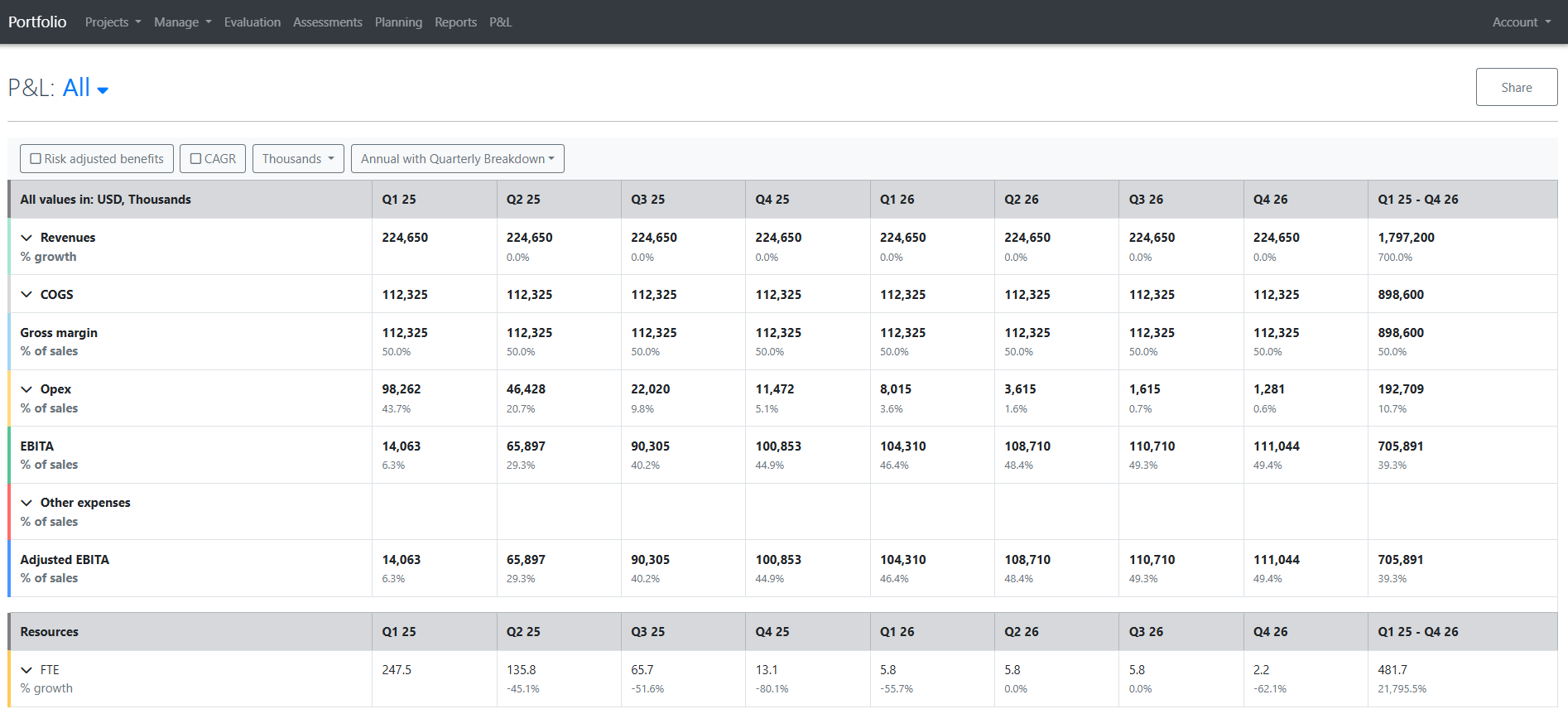Open the Account dropdown menu
This screenshot has width=1568, height=709.
point(1521,22)
